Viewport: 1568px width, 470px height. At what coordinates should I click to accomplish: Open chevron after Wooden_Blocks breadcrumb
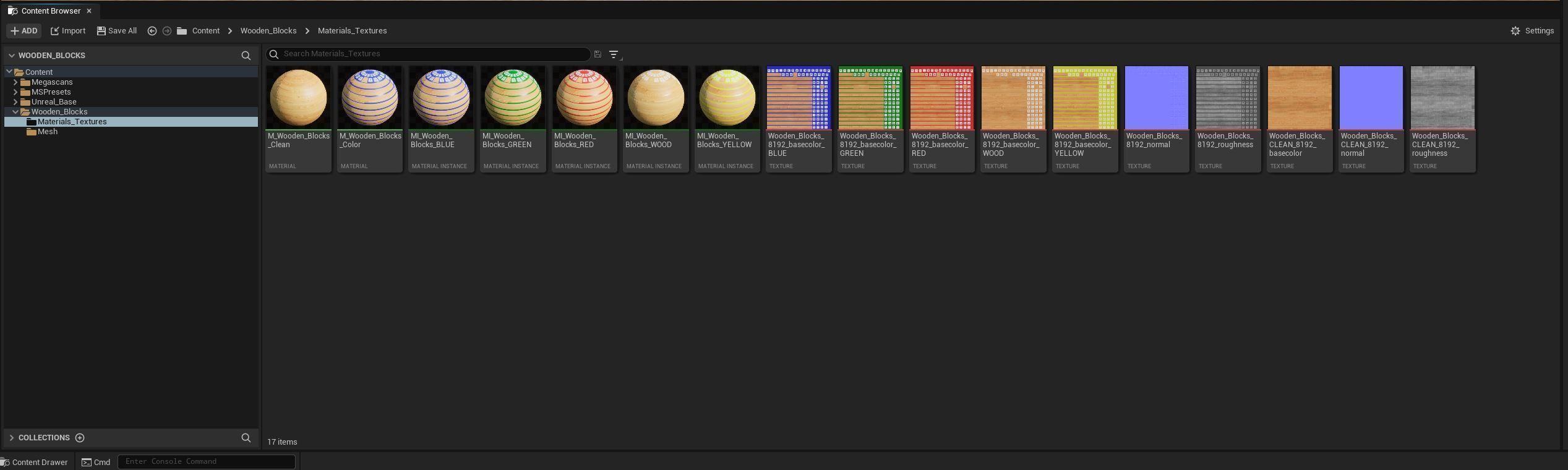click(307, 31)
